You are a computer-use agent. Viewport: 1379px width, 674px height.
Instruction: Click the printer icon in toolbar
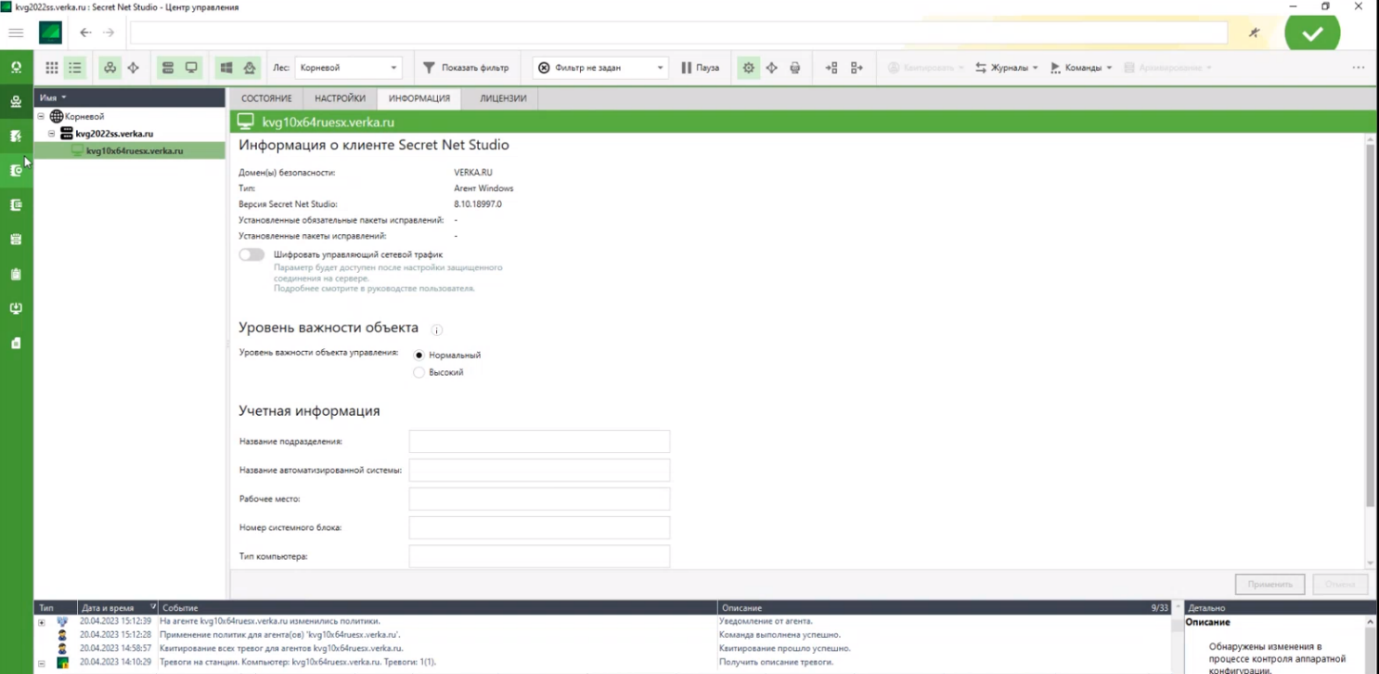pos(795,68)
